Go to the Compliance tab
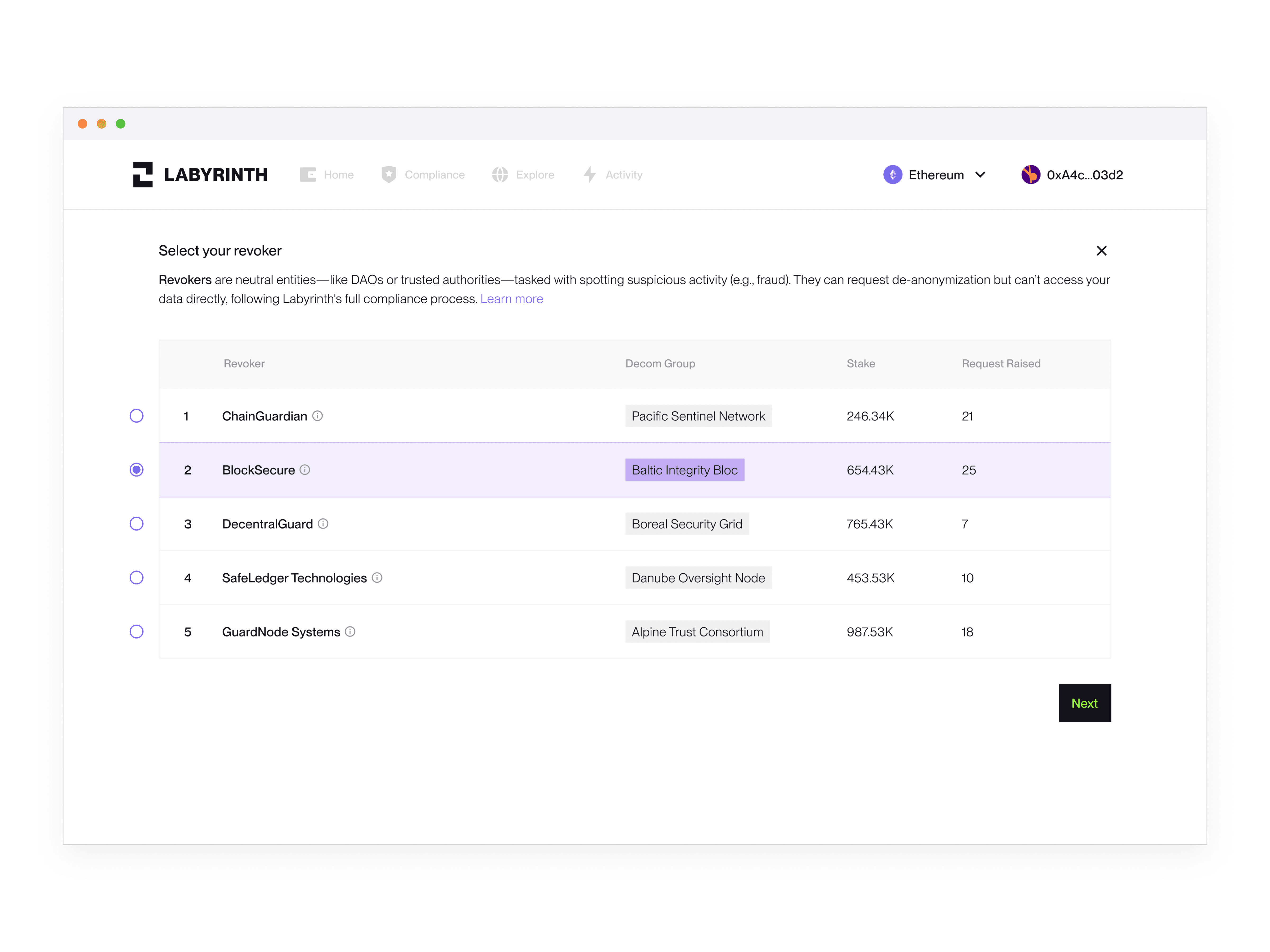 tap(434, 175)
